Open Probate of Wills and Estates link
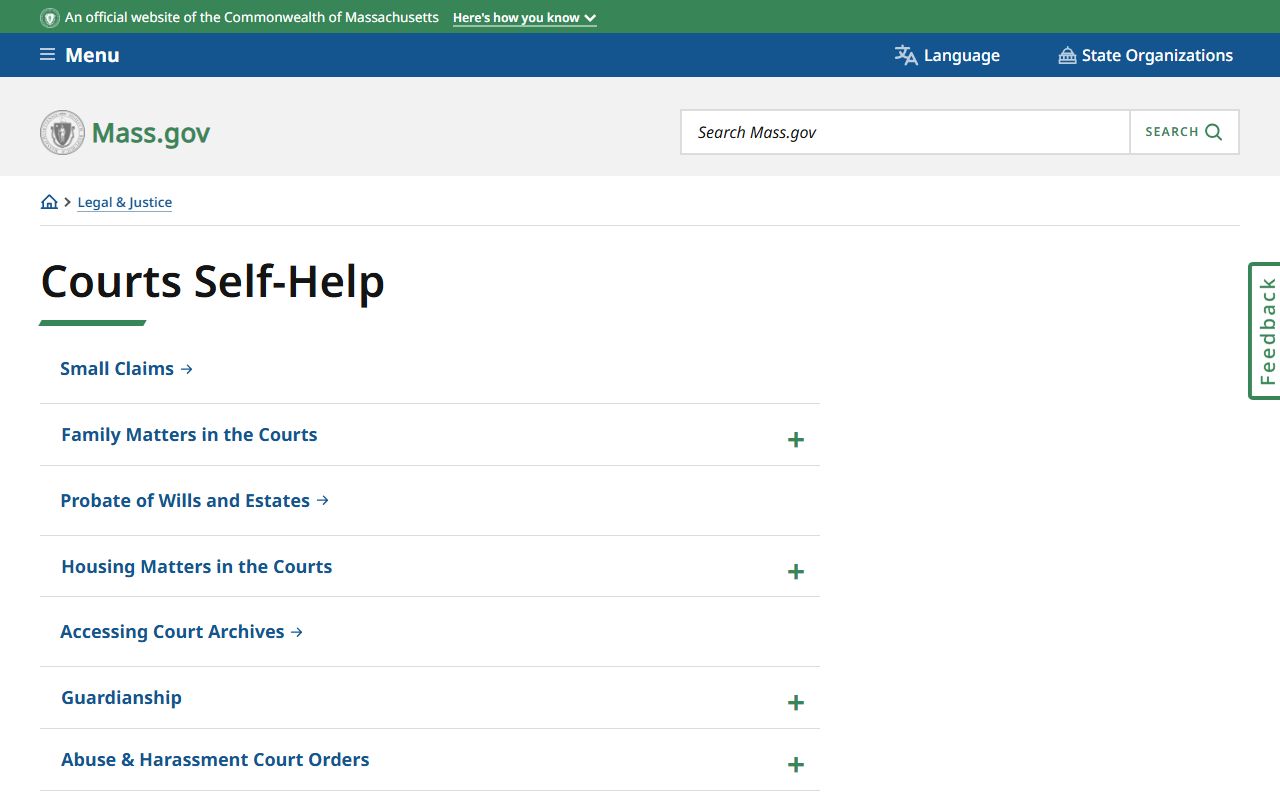Viewport: 1280px width, 800px height. 195,501
